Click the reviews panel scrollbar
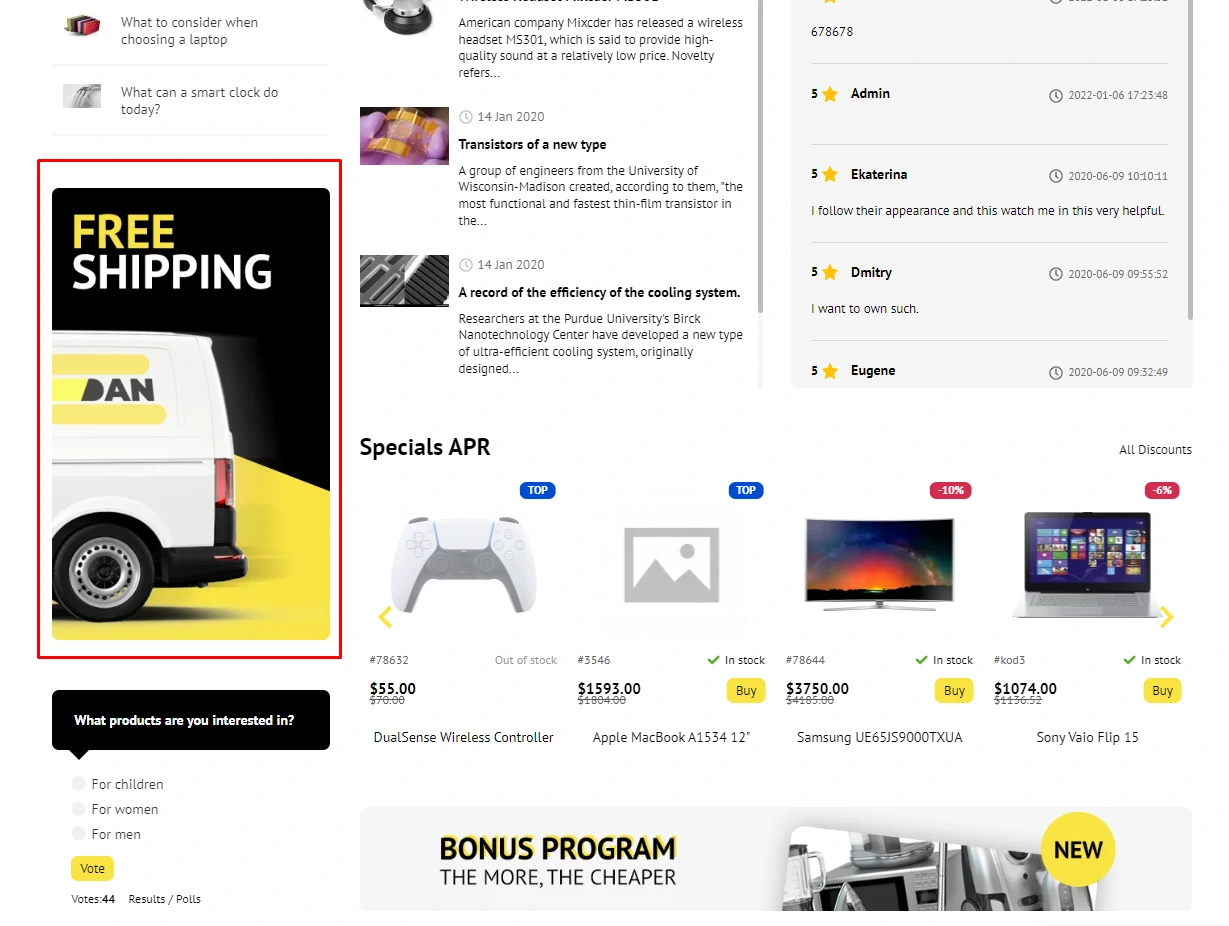 (x=1190, y=160)
